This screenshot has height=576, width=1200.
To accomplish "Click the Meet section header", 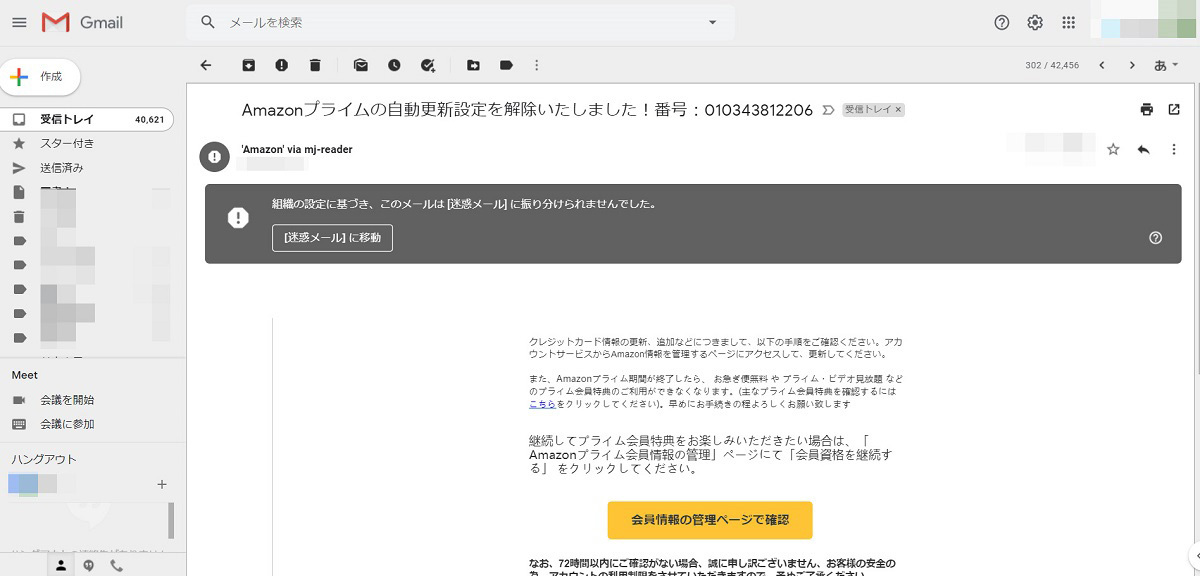I will click(25, 375).
